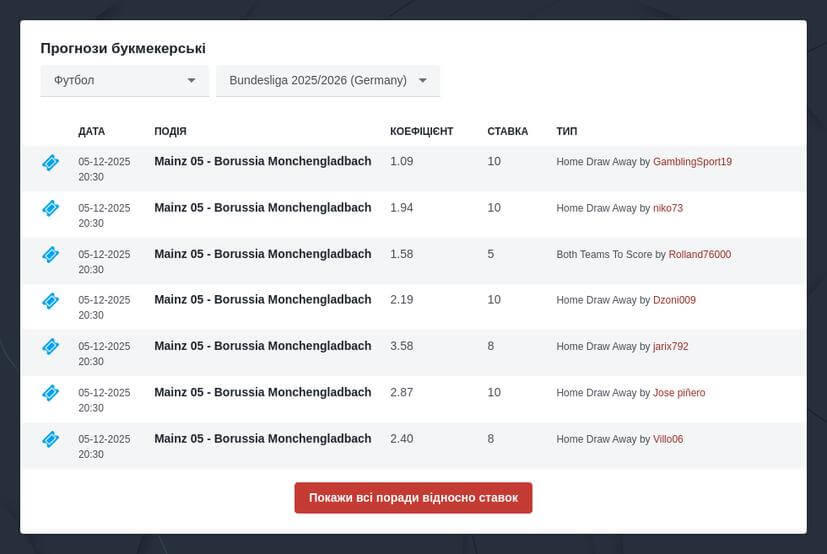Click the arrow on the Bundesliga selector
The height and width of the screenshot is (554, 827).
[423, 81]
